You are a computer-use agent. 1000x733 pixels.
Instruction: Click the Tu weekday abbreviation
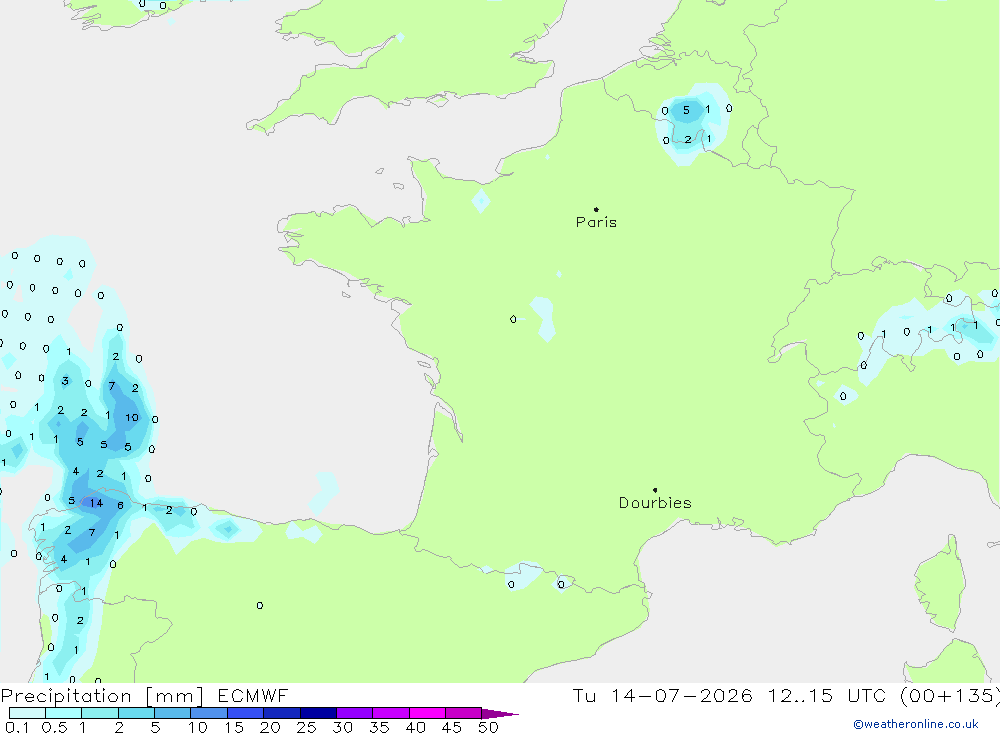coord(584,695)
